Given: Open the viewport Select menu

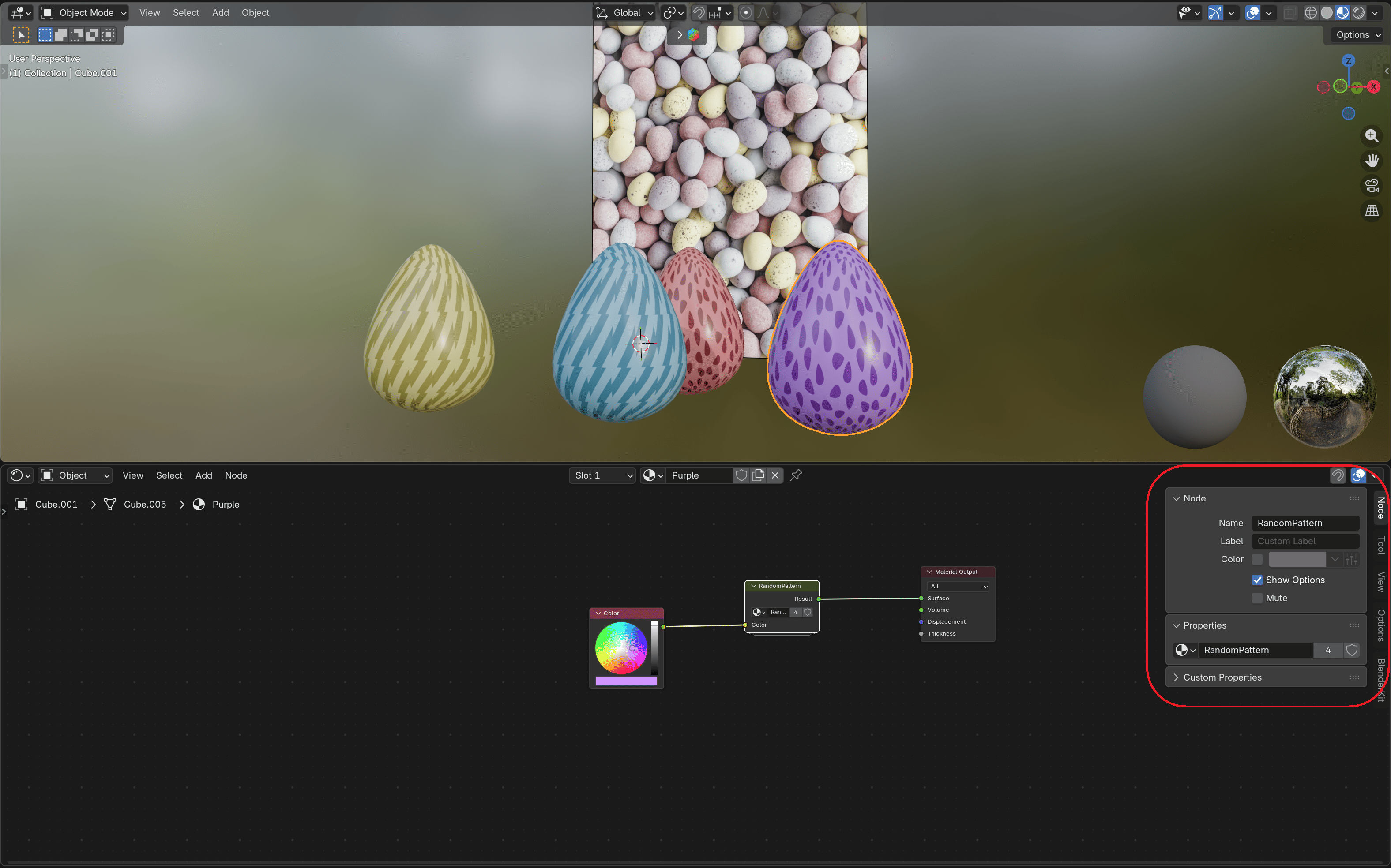Looking at the screenshot, I should tap(185, 13).
